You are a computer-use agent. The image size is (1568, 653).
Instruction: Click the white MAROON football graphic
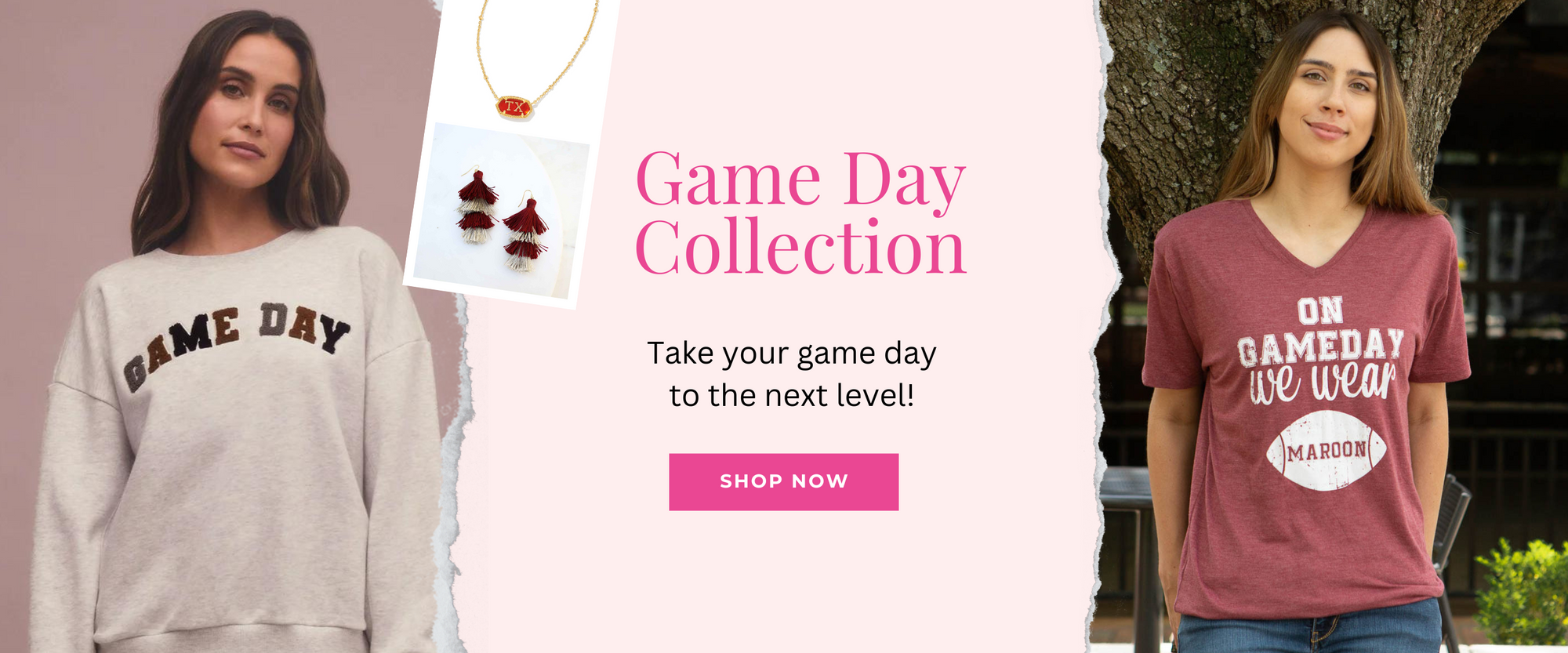click(1327, 451)
